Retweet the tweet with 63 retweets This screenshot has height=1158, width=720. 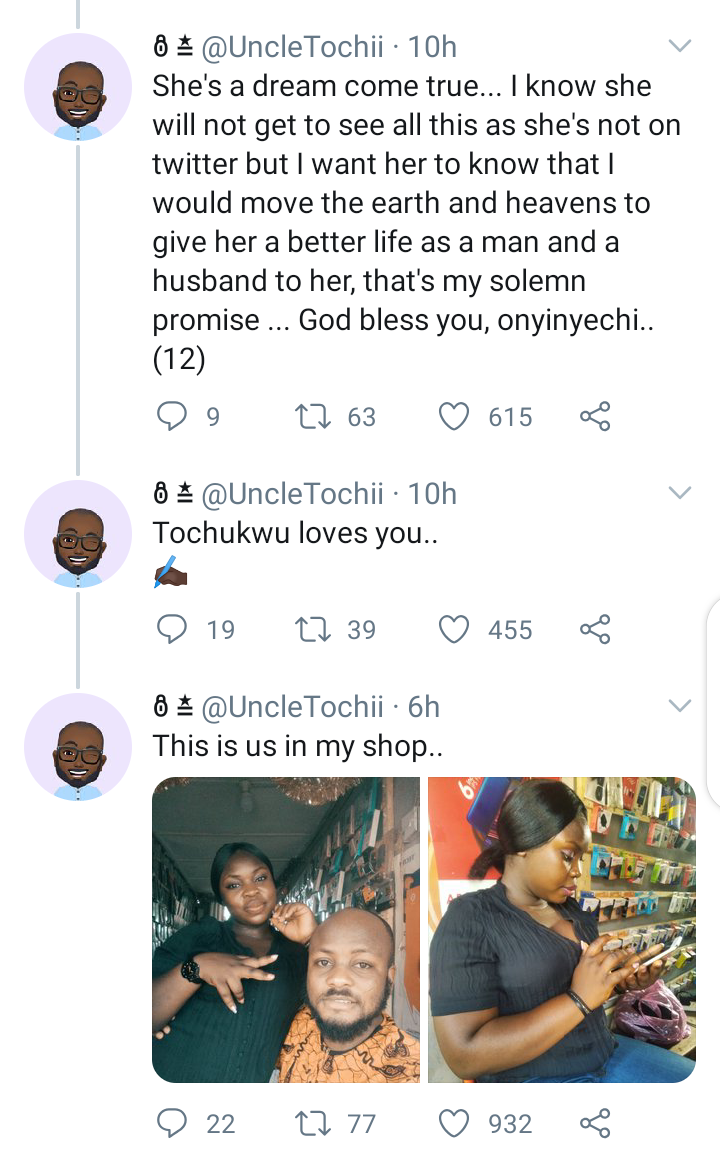pos(313,417)
